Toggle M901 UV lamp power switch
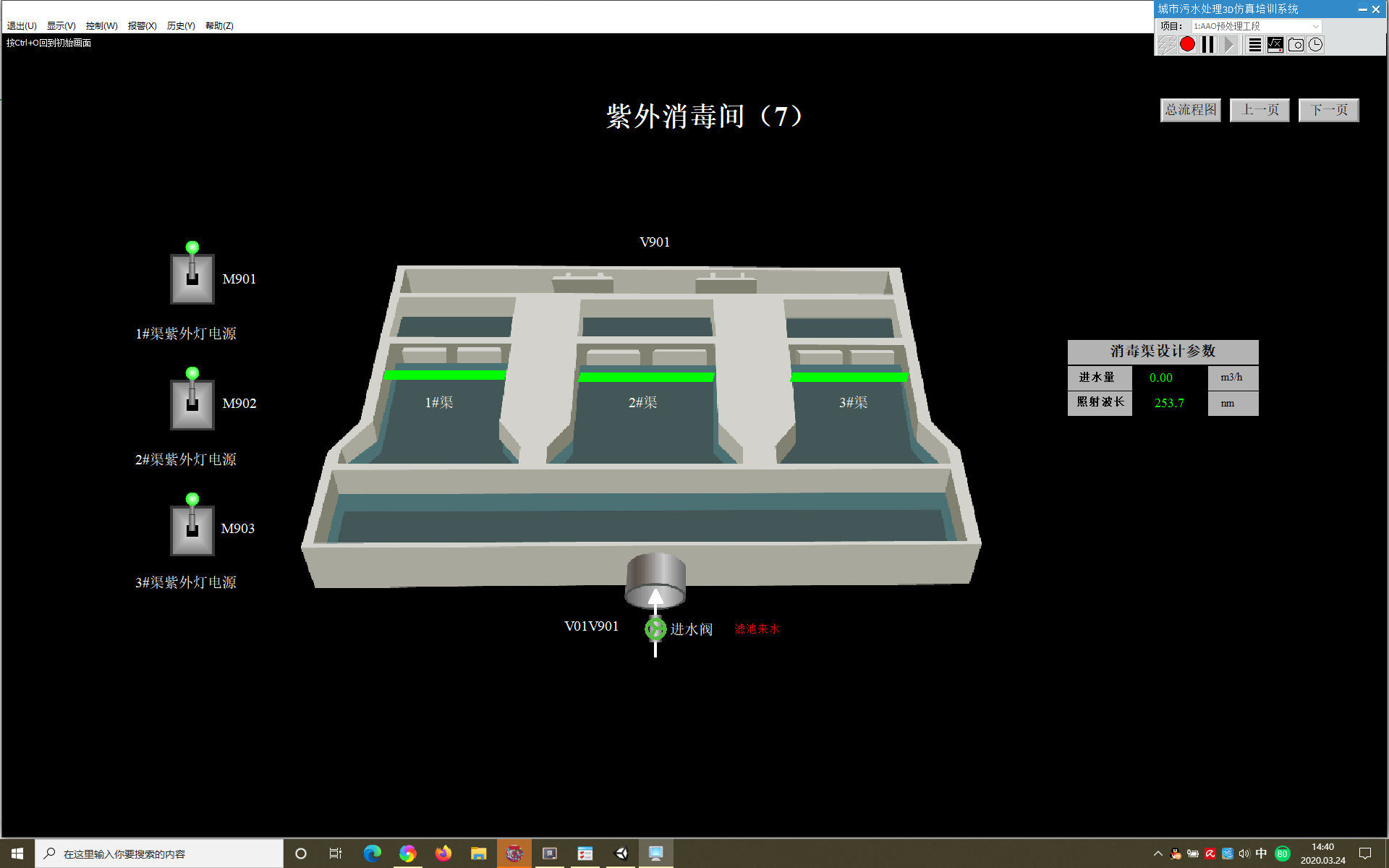Viewport: 1389px width, 868px height. 192,278
